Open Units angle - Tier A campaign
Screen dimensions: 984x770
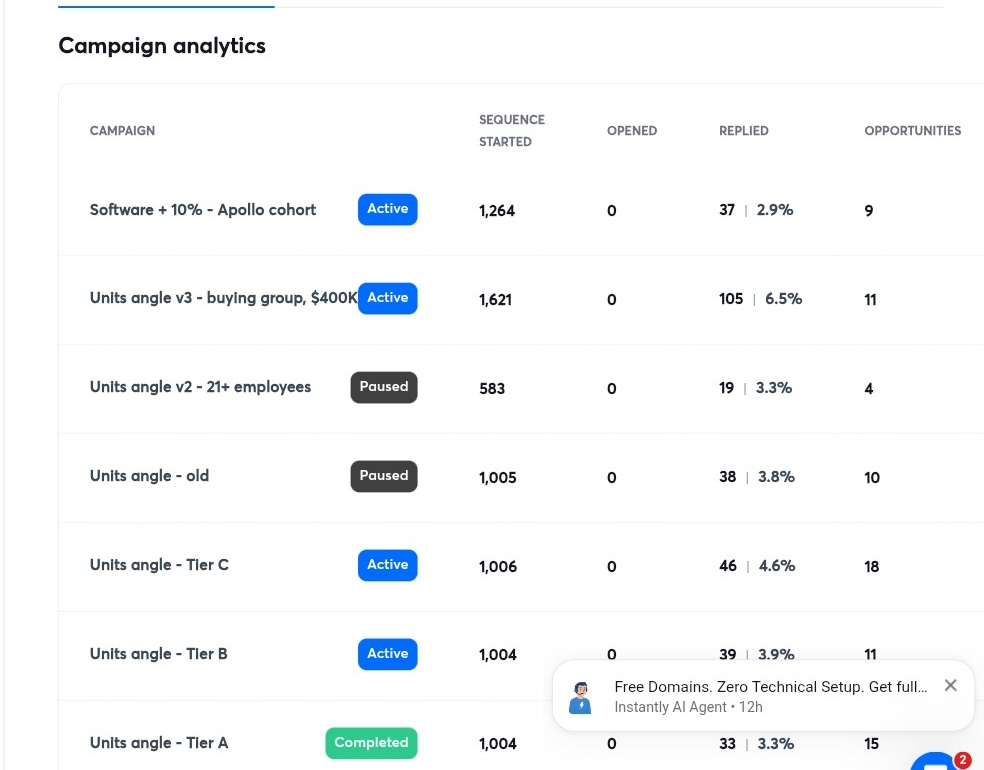click(159, 743)
